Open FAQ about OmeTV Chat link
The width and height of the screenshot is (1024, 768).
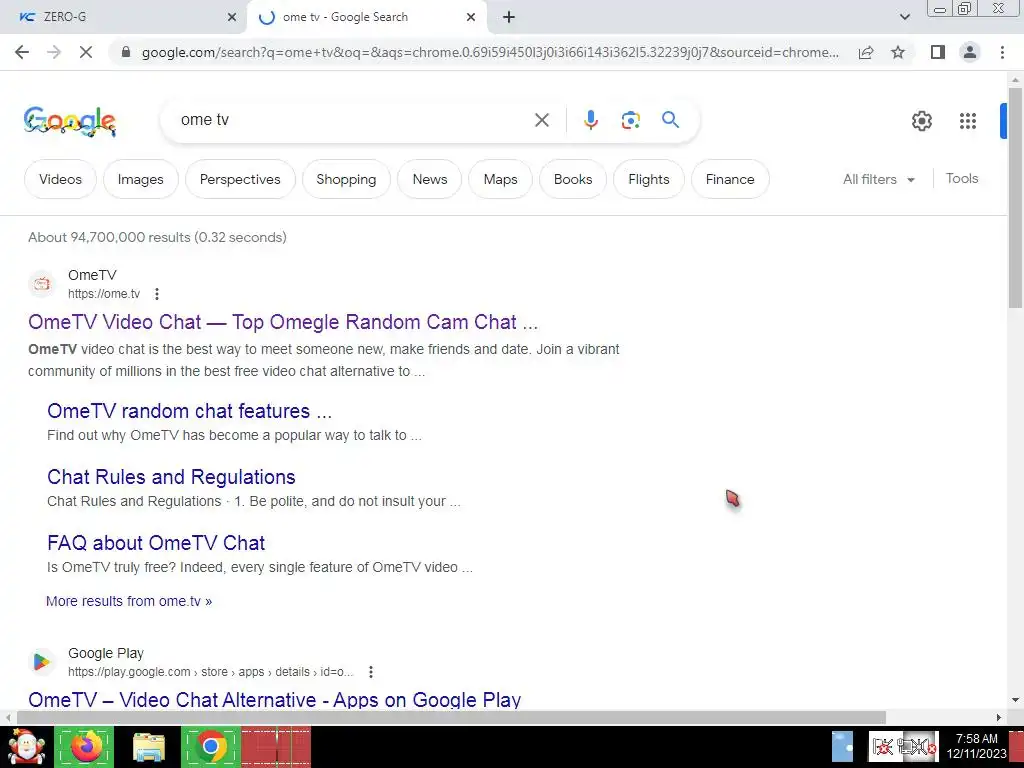(156, 543)
